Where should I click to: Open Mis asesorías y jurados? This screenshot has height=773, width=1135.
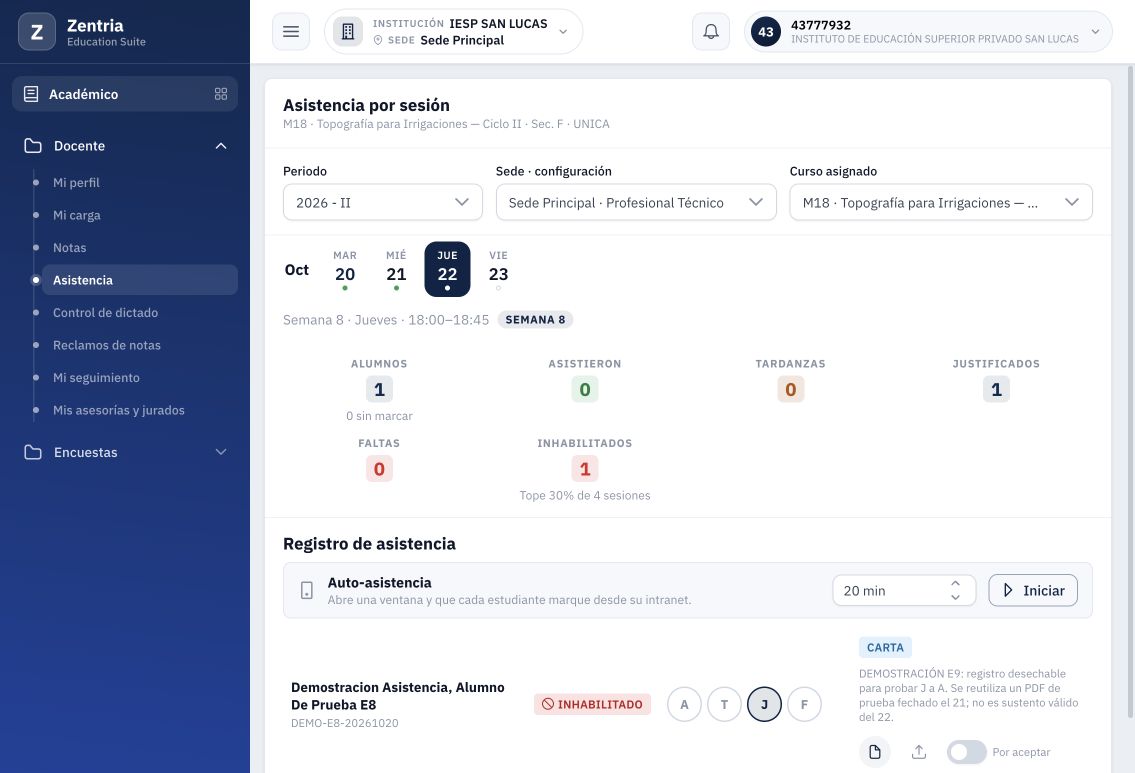coord(119,410)
